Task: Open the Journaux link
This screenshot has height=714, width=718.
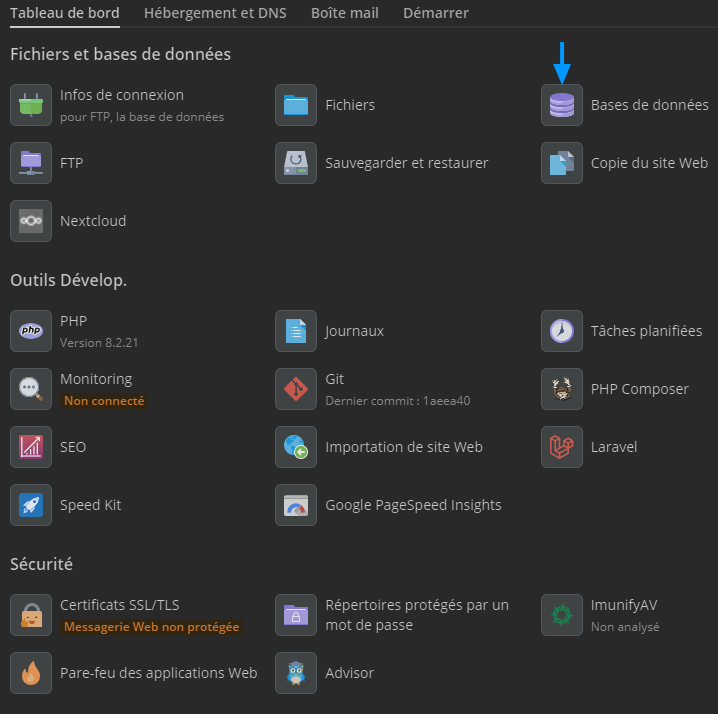Action: coord(354,331)
